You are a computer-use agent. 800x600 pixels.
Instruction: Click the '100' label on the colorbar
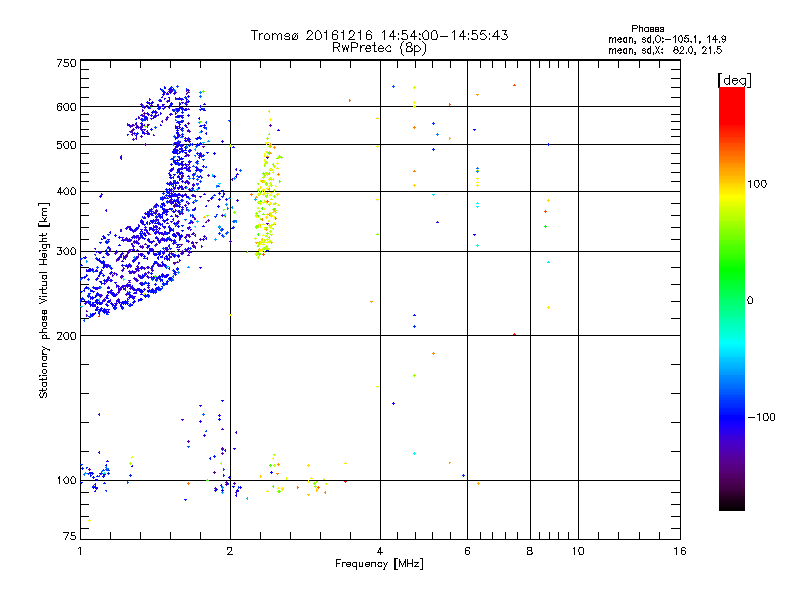pyautogui.click(x=757, y=184)
